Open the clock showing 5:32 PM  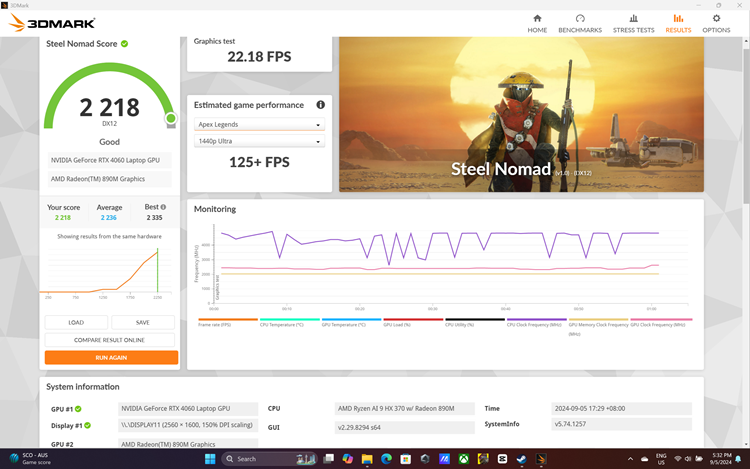[x=721, y=458]
